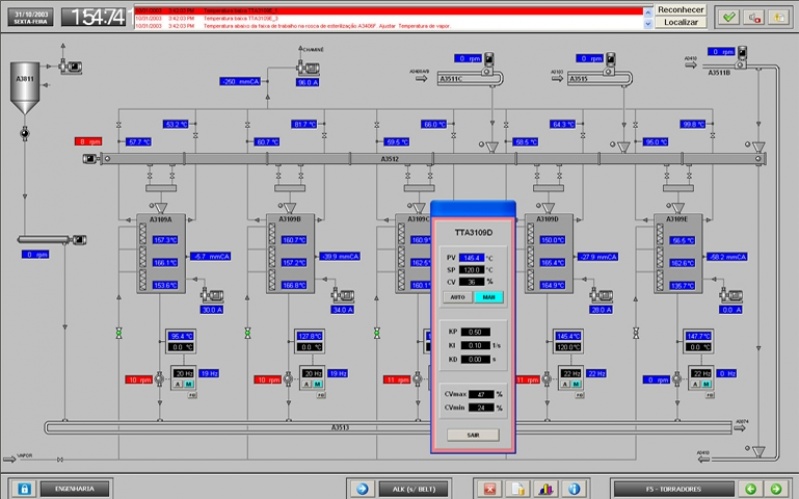
Task: Open the F5 - TORRADORES screen selector
Action: [674, 489]
